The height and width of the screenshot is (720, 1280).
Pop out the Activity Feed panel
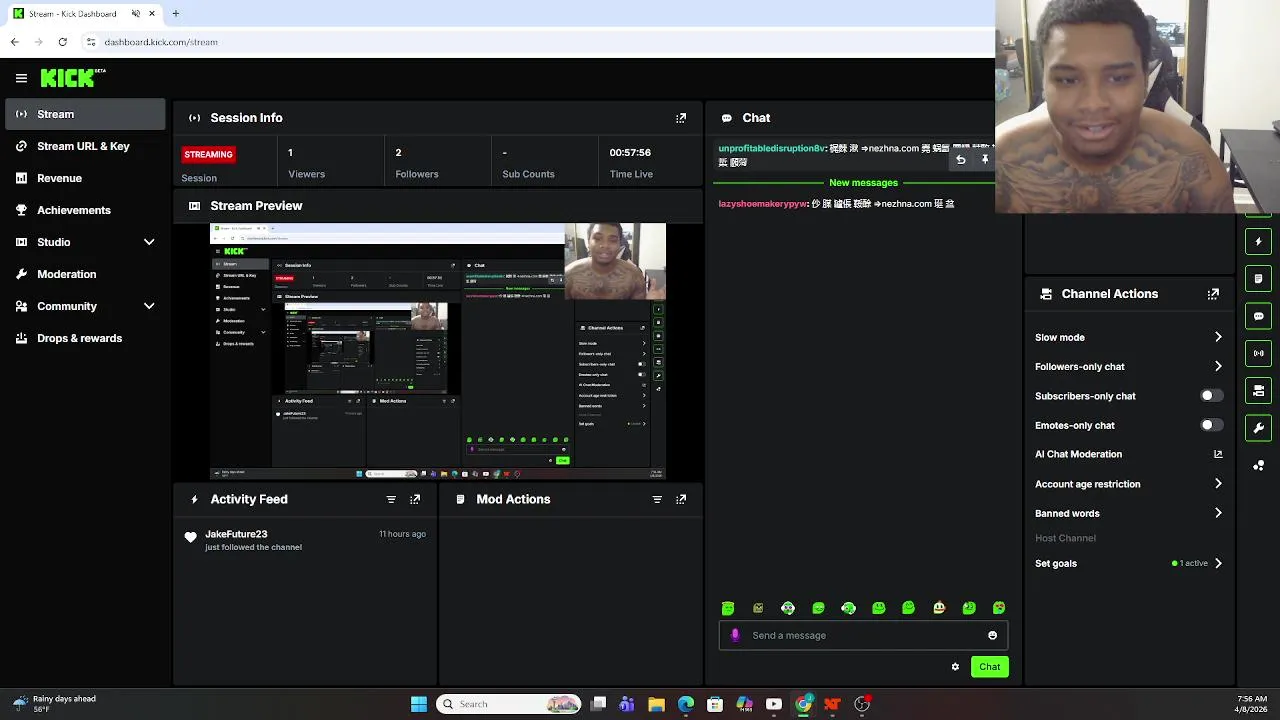pos(415,499)
